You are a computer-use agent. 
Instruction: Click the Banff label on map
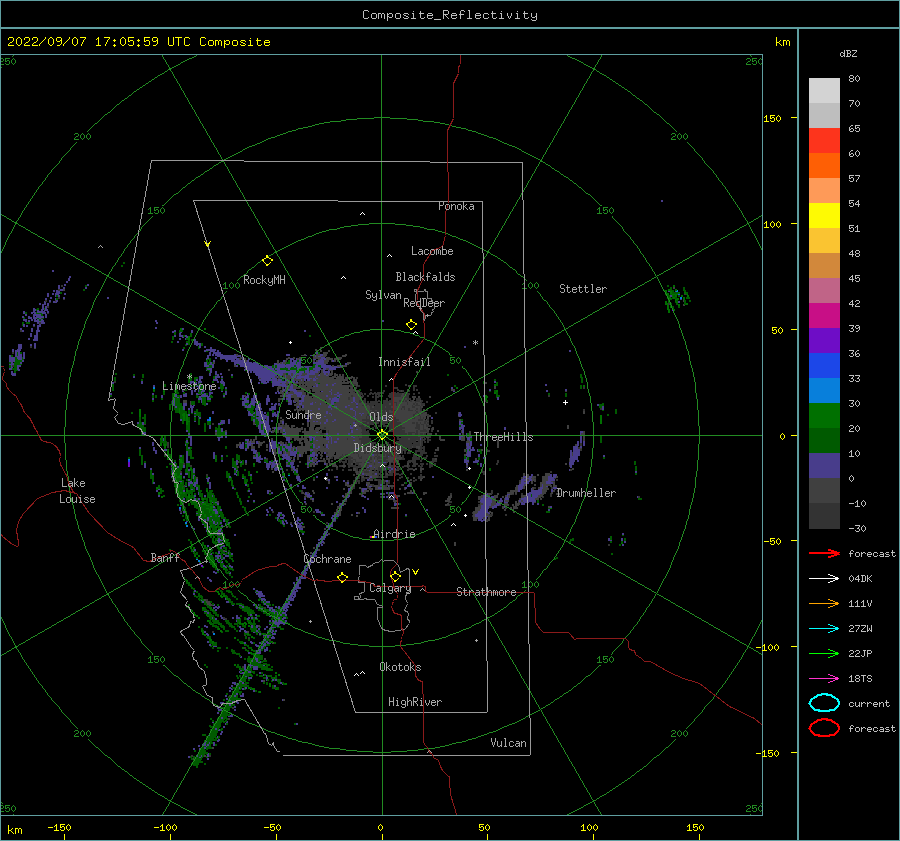pyautogui.click(x=165, y=557)
